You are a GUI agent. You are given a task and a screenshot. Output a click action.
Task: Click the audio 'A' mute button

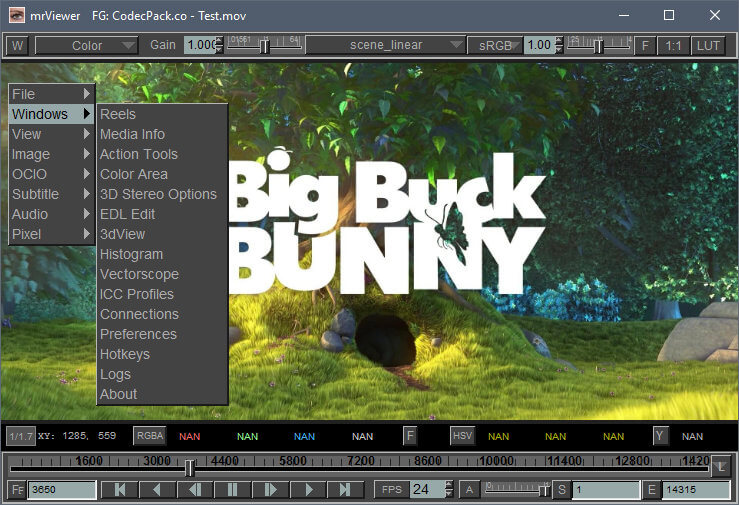[468, 489]
